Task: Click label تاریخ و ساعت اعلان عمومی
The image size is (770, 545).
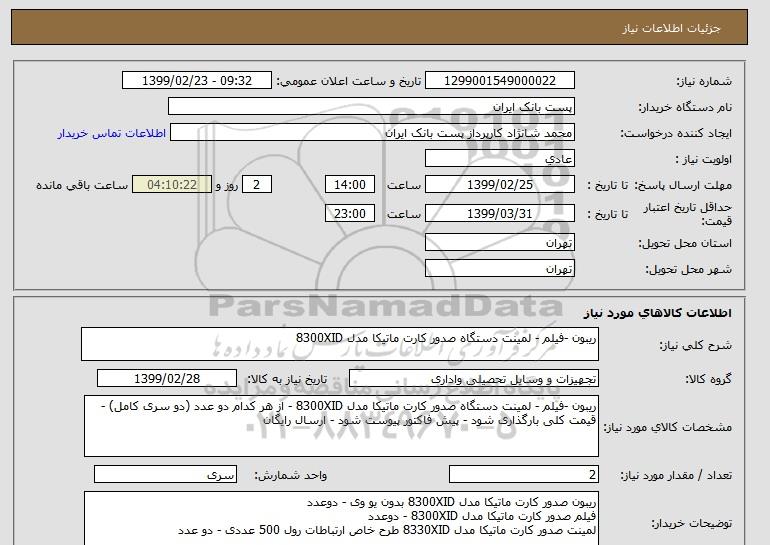Action: tap(349, 81)
